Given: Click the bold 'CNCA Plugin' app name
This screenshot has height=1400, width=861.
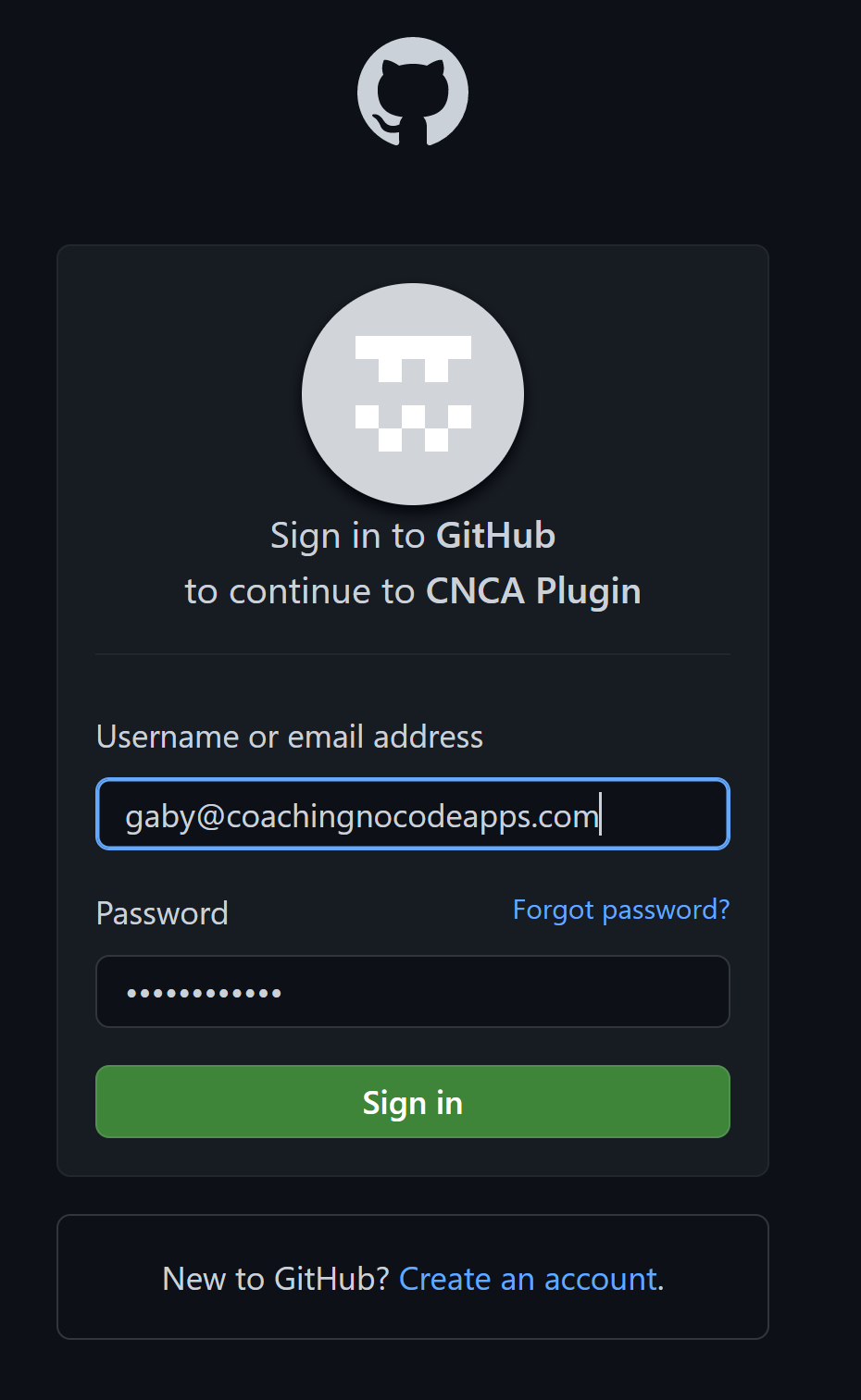Looking at the screenshot, I should pos(533,591).
